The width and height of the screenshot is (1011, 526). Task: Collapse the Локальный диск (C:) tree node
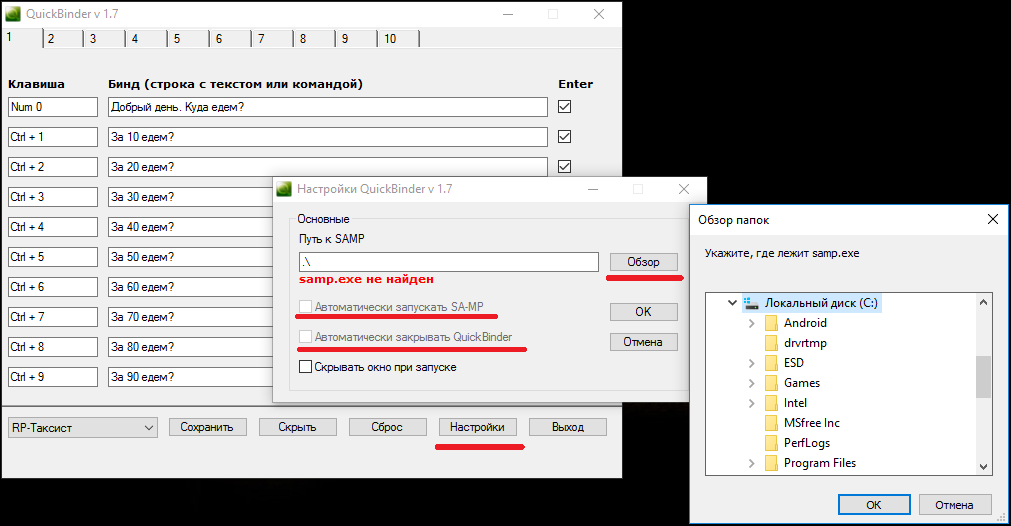point(733,302)
